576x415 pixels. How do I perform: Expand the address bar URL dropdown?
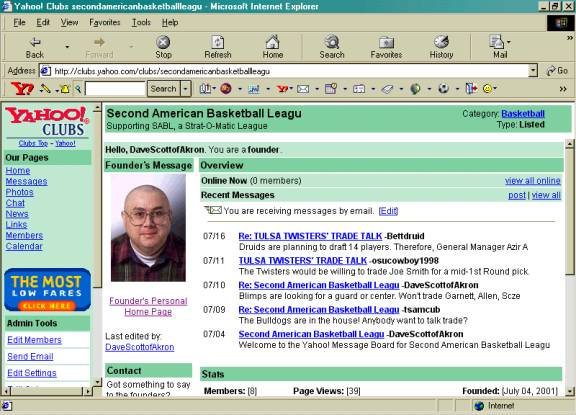tap(533, 71)
